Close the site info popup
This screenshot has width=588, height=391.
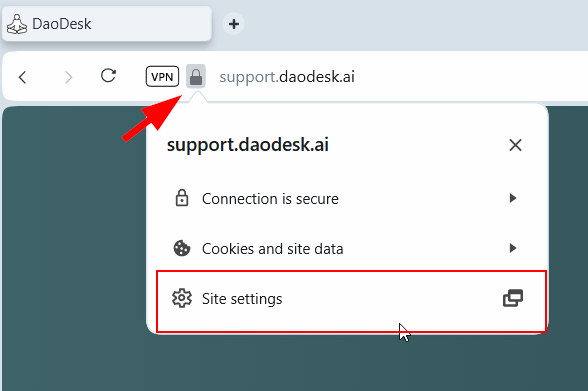pos(515,145)
